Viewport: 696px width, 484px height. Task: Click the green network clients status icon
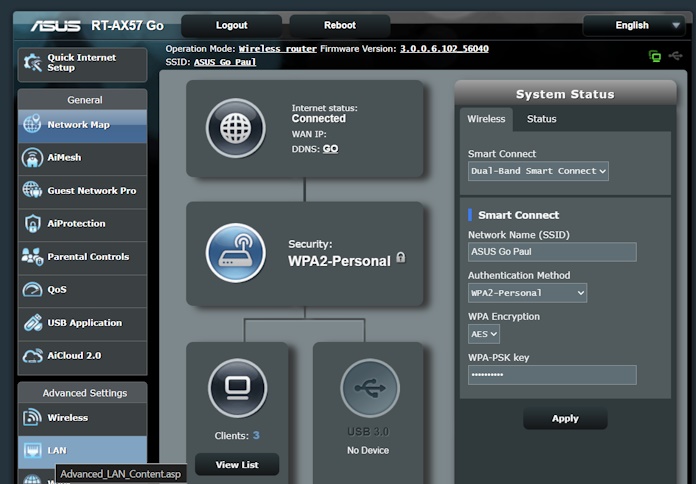655,56
